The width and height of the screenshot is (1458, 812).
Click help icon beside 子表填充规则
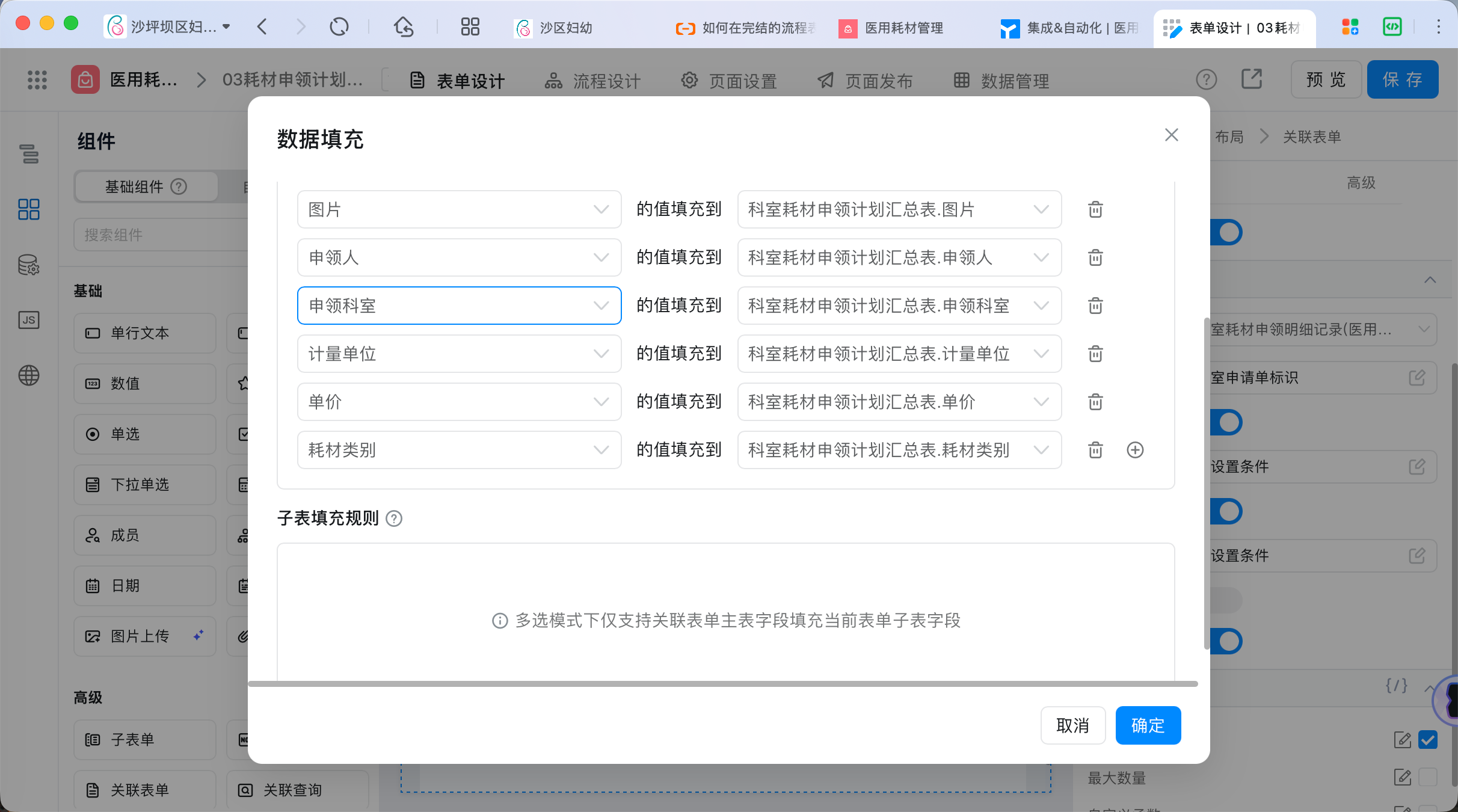[394, 518]
